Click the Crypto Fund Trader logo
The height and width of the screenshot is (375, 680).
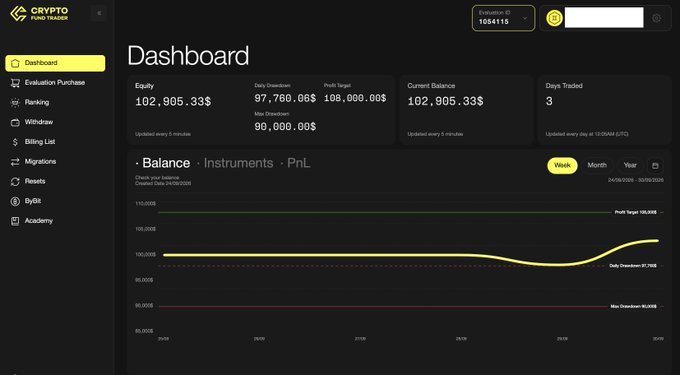pyautogui.click(x=39, y=13)
